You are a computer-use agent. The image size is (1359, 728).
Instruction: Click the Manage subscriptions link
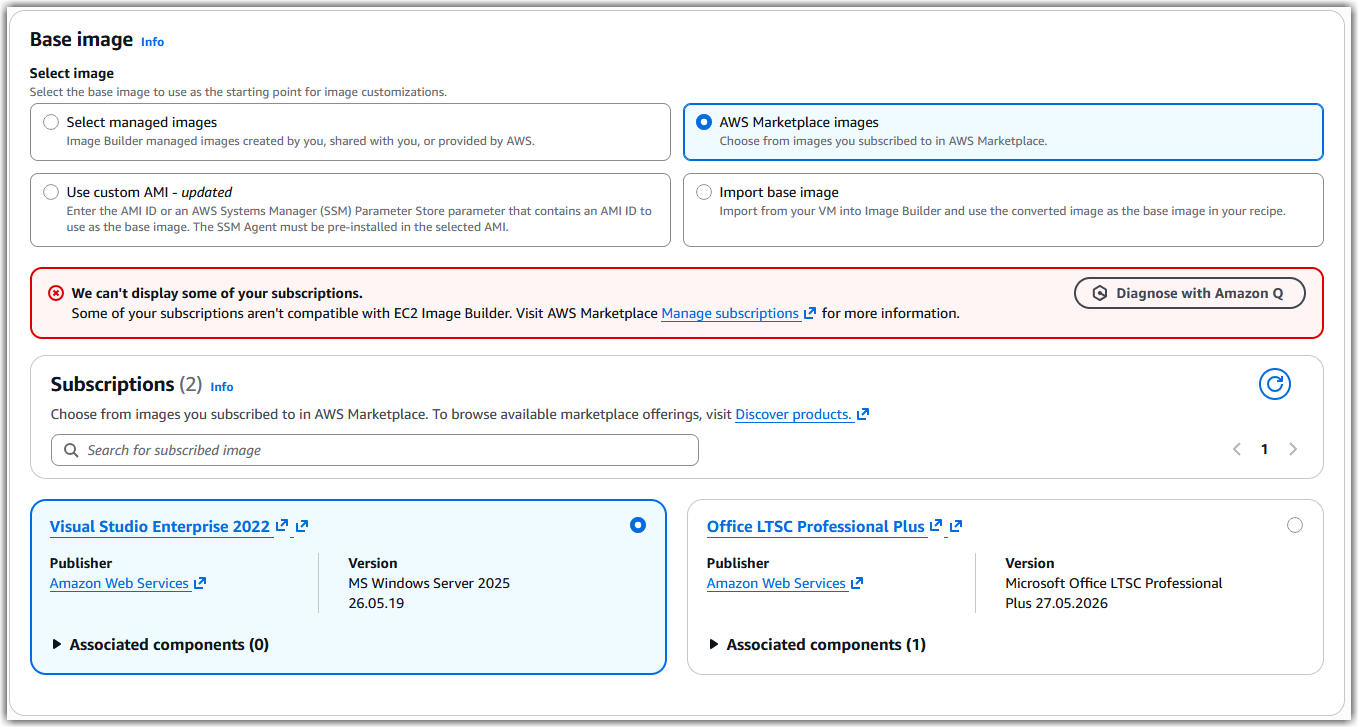730,313
